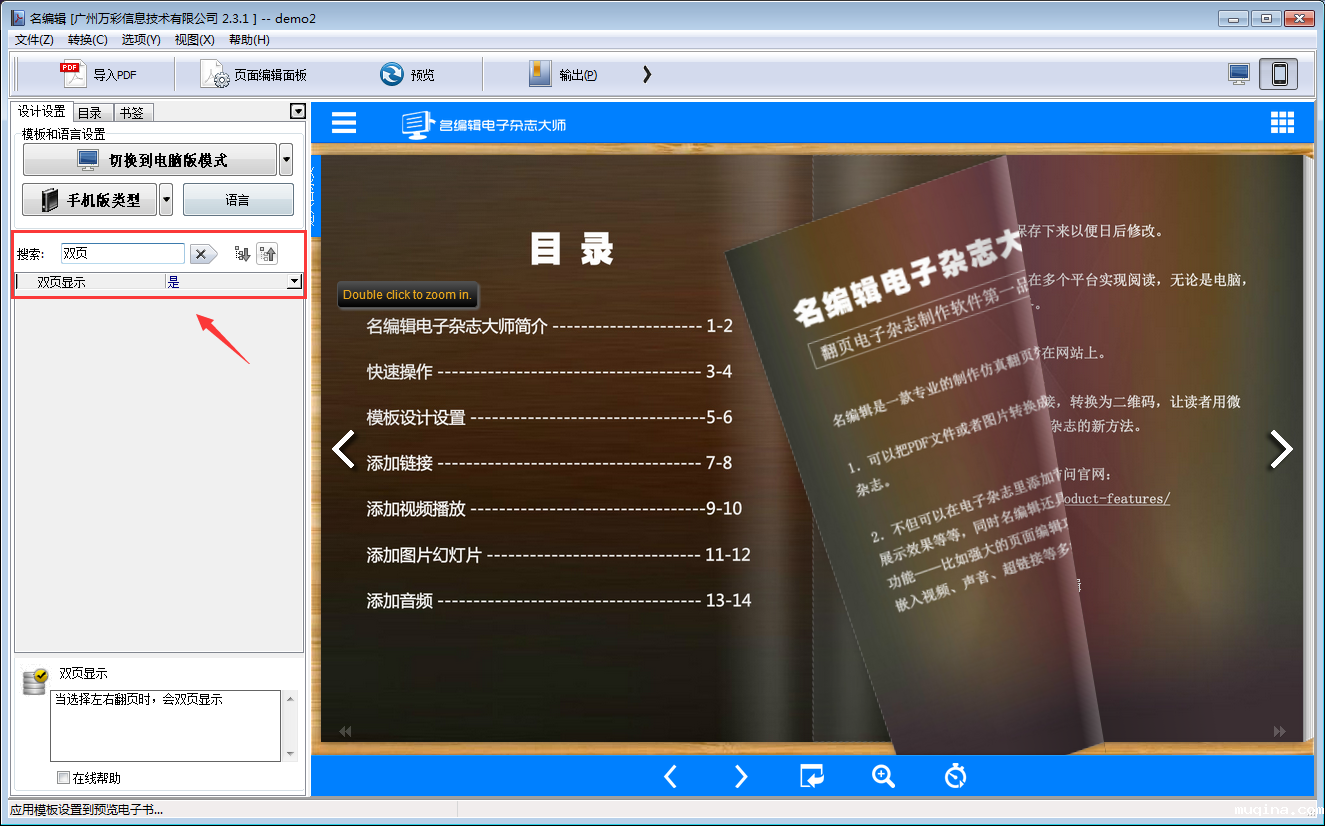Start auto flip timer icon
The image size is (1325, 826).
pos(955,776)
